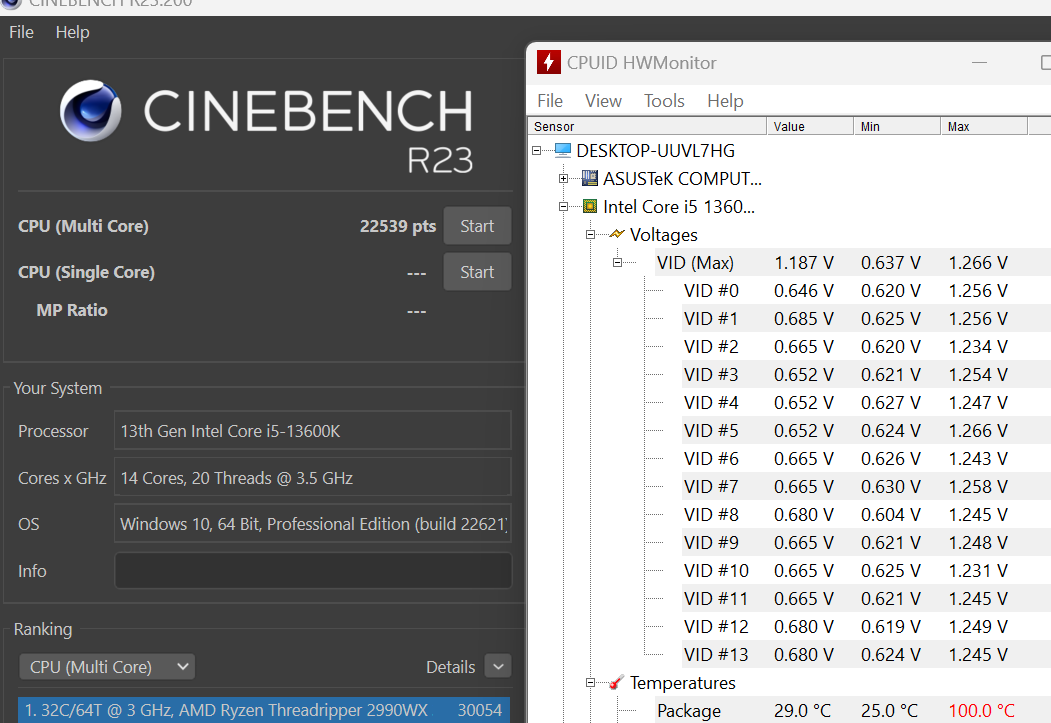Open Cinebench Help menu
This screenshot has height=723, width=1051.
click(x=72, y=32)
